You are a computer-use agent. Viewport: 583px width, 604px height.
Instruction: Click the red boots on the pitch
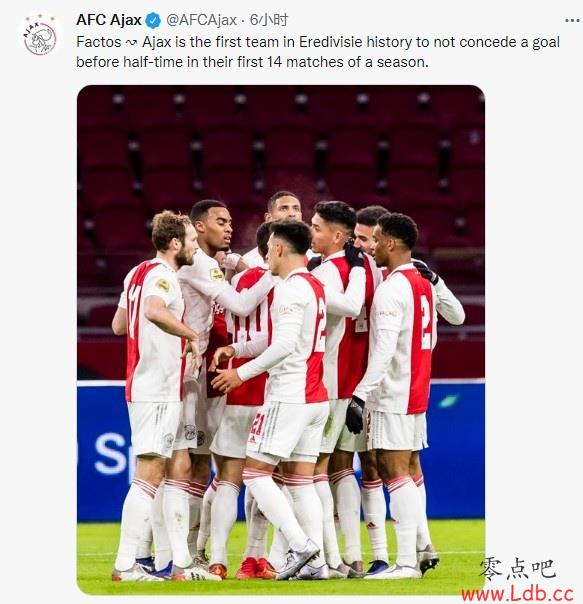pyautogui.click(x=255, y=568)
